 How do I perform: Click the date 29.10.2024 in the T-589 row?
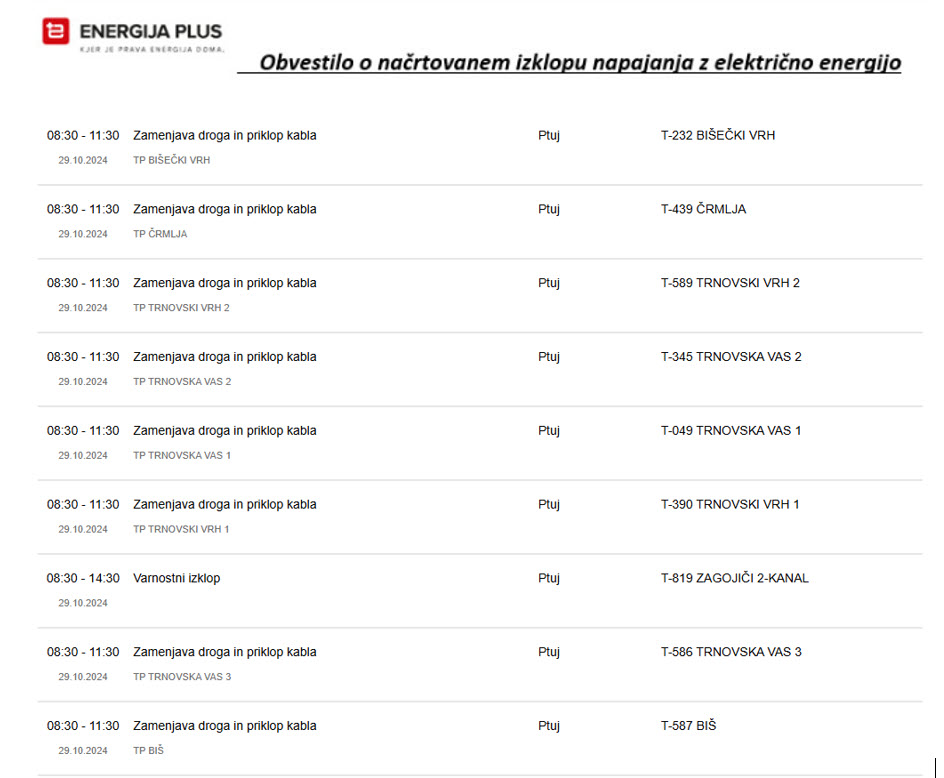tap(83, 308)
